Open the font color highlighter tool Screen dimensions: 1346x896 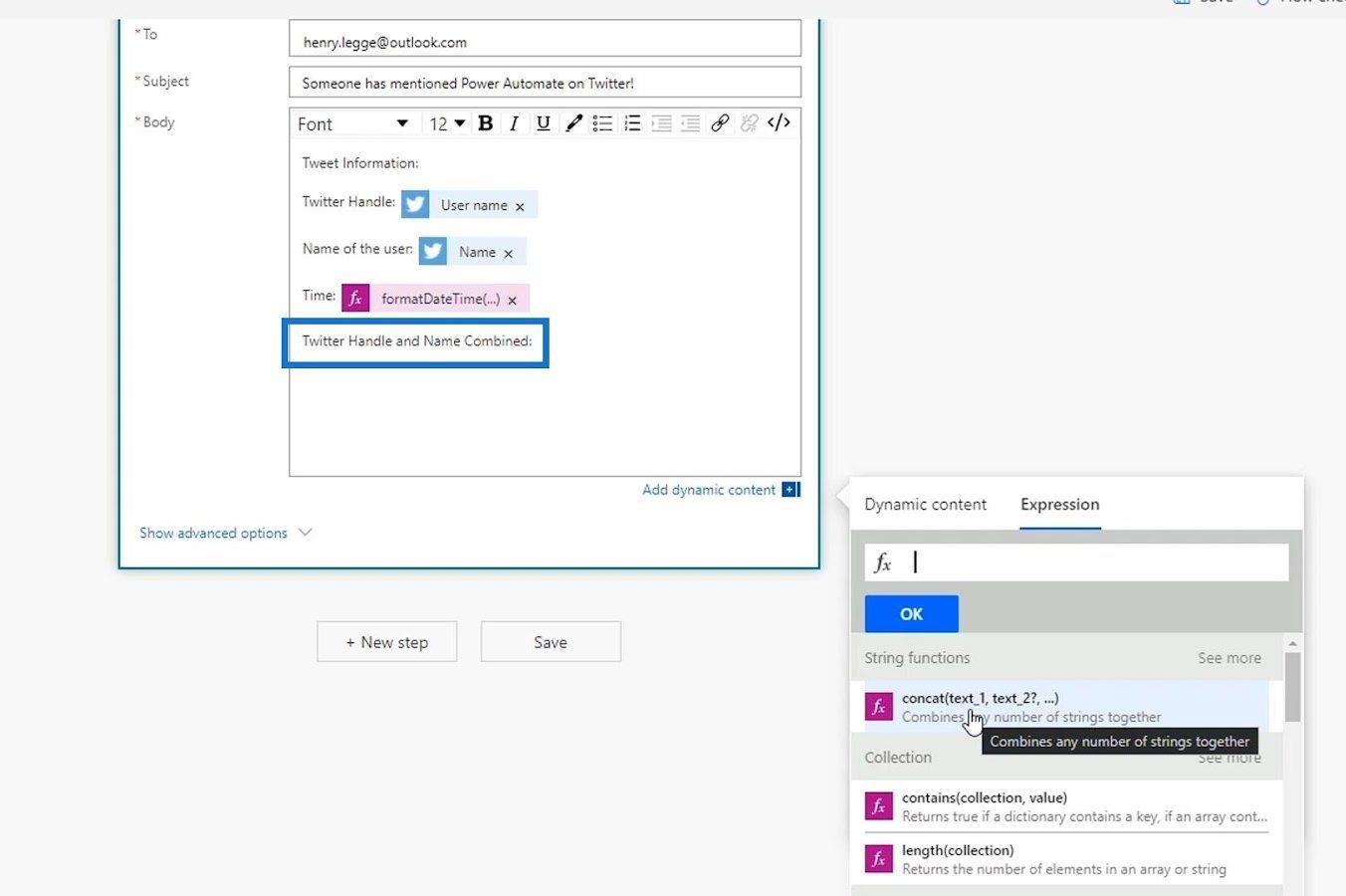[573, 123]
